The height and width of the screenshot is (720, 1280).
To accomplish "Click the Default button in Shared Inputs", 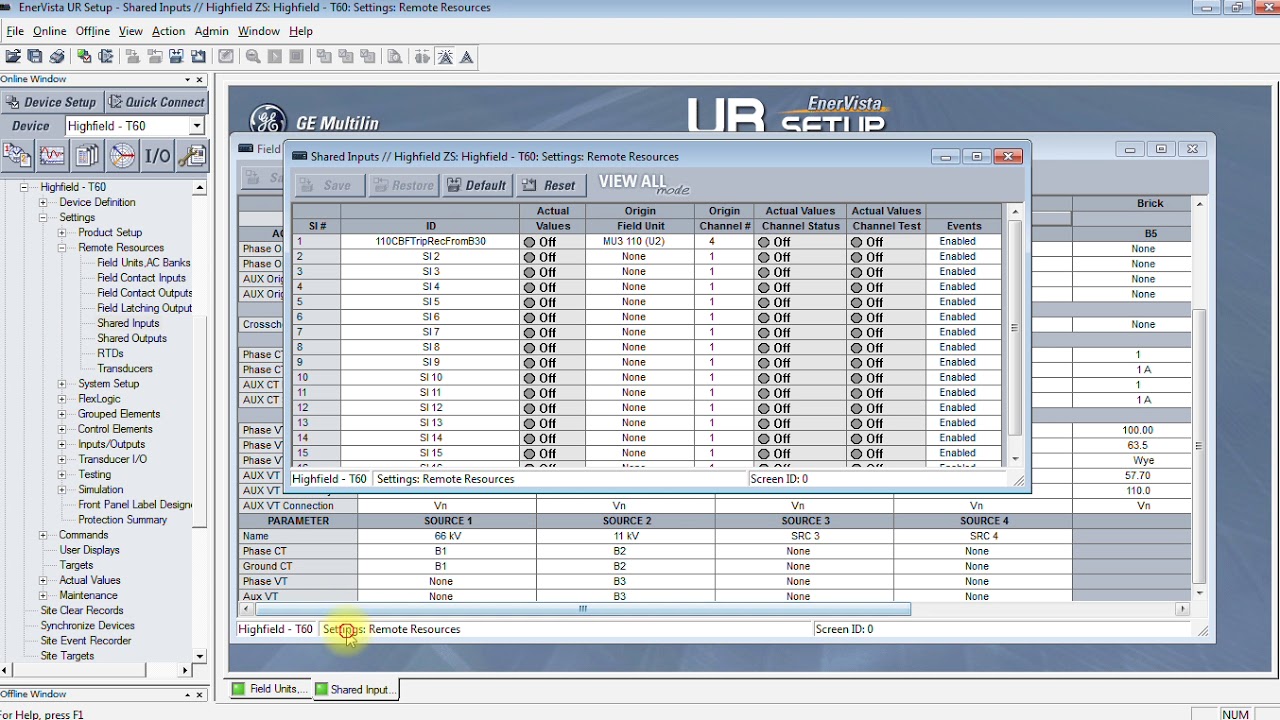I will [477, 185].
